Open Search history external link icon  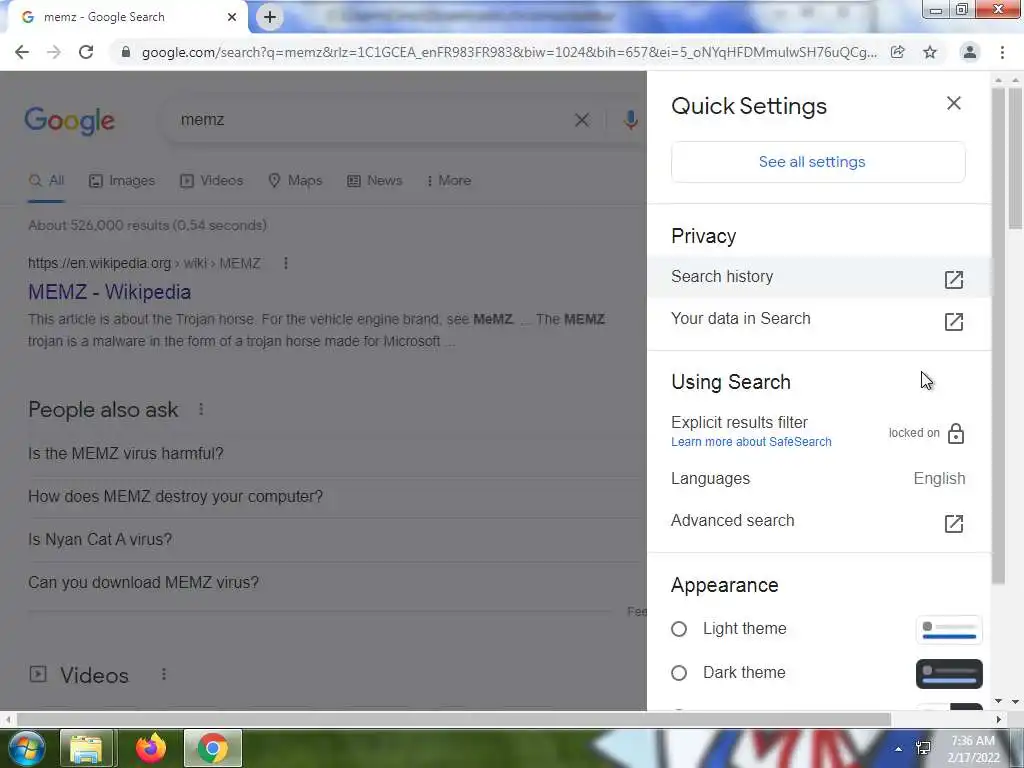point(953,279)
